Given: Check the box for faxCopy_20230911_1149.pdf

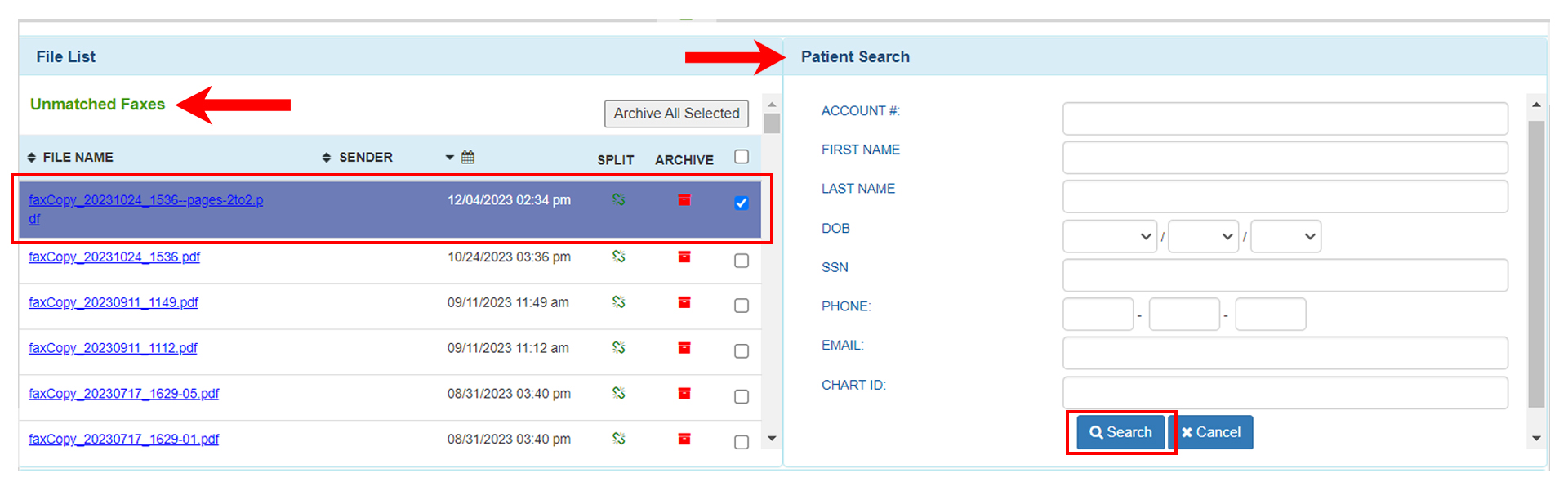Looking at the screenshot, I should click(x=742, y=306).
